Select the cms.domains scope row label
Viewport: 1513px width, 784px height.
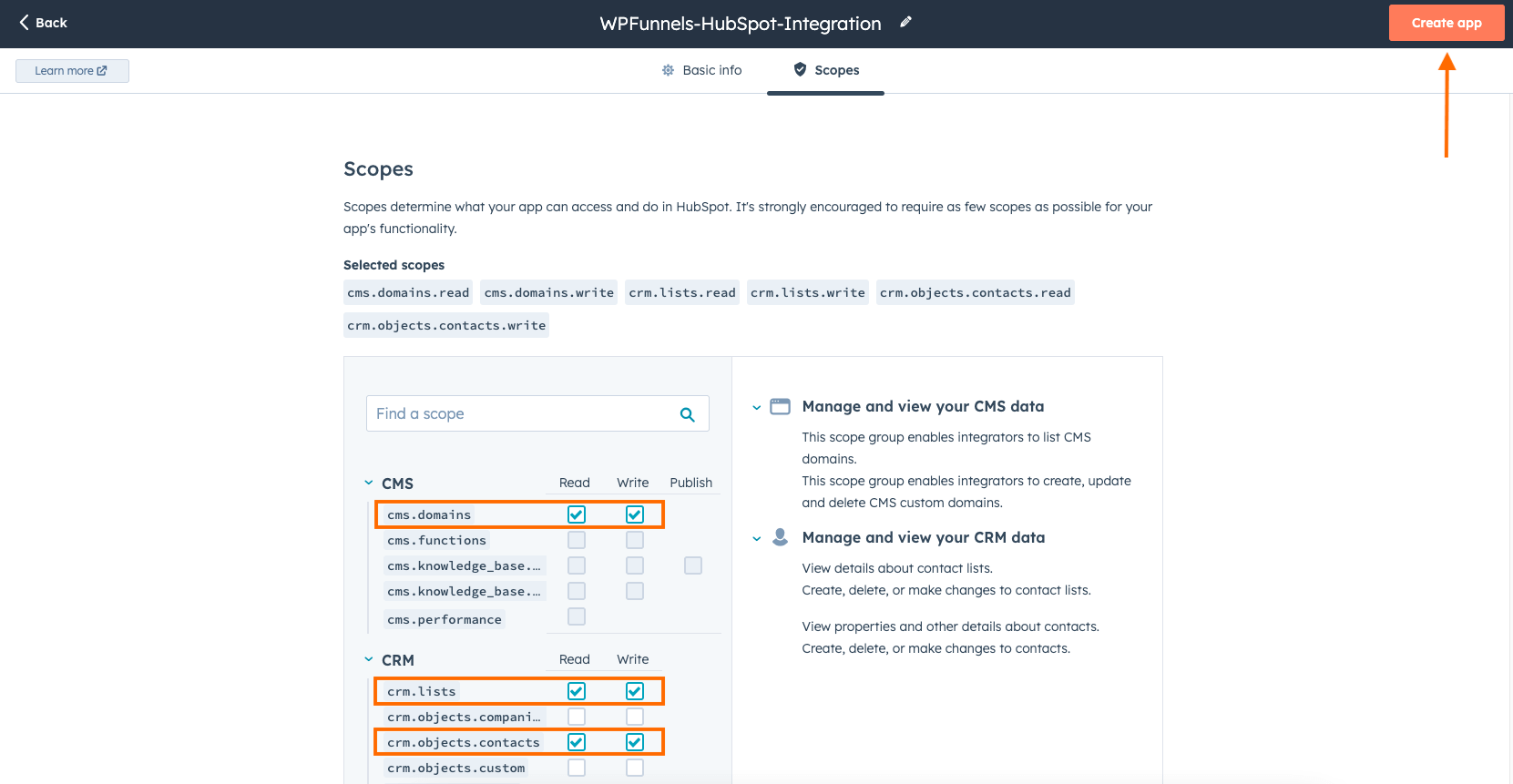click(x=429, y=514)
